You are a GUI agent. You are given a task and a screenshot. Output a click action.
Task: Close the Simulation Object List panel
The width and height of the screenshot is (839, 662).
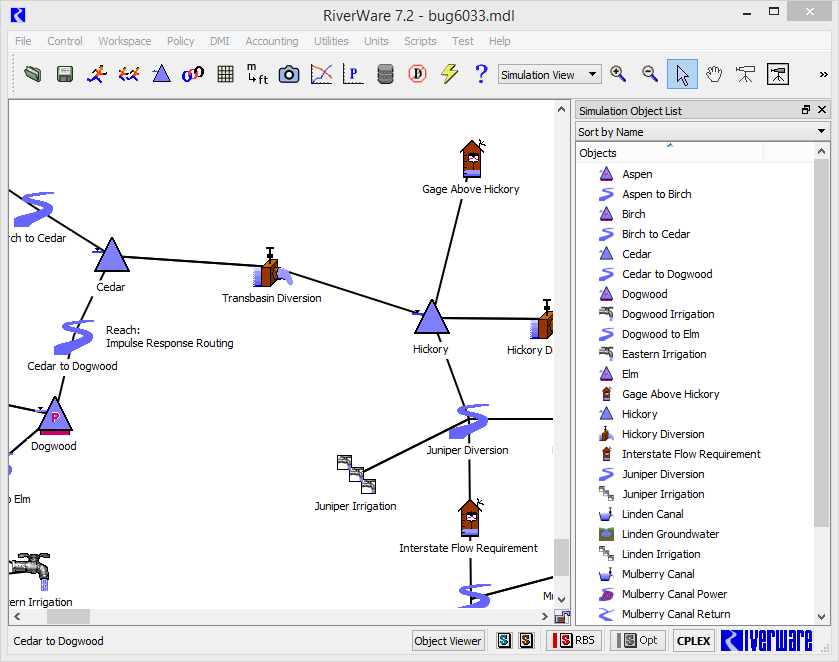(x=822, y=110)
